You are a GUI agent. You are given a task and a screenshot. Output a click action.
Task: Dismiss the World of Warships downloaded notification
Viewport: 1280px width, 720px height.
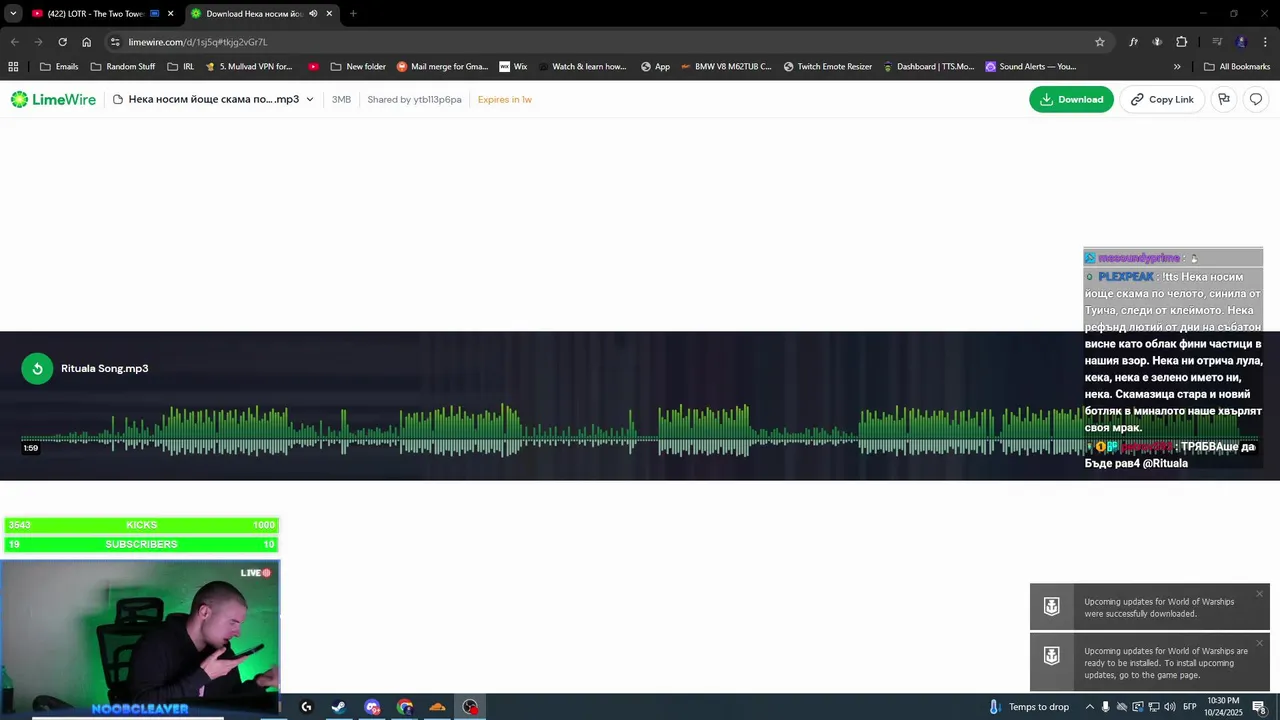1259,594
